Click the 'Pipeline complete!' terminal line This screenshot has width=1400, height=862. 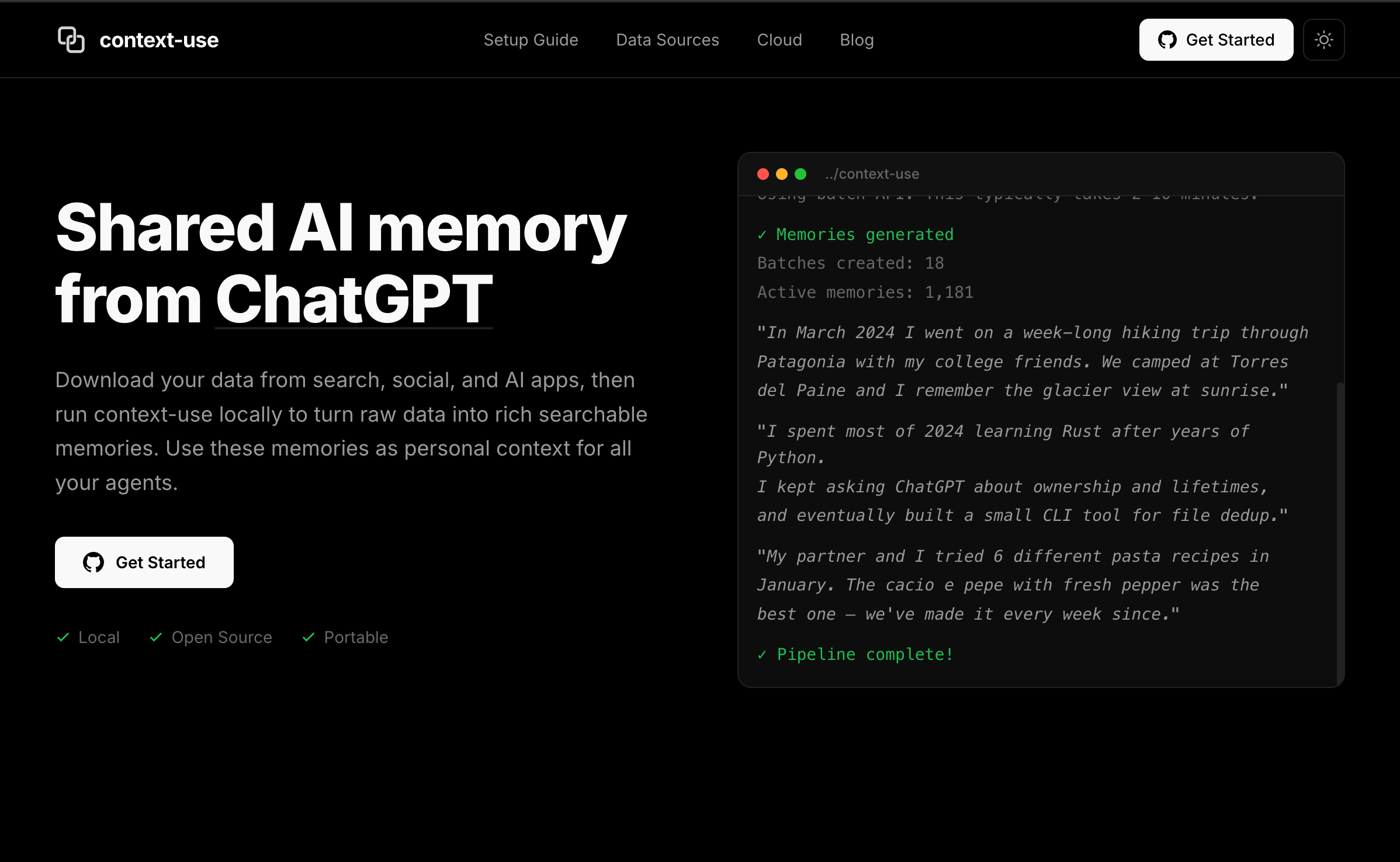tap(855, 654)
